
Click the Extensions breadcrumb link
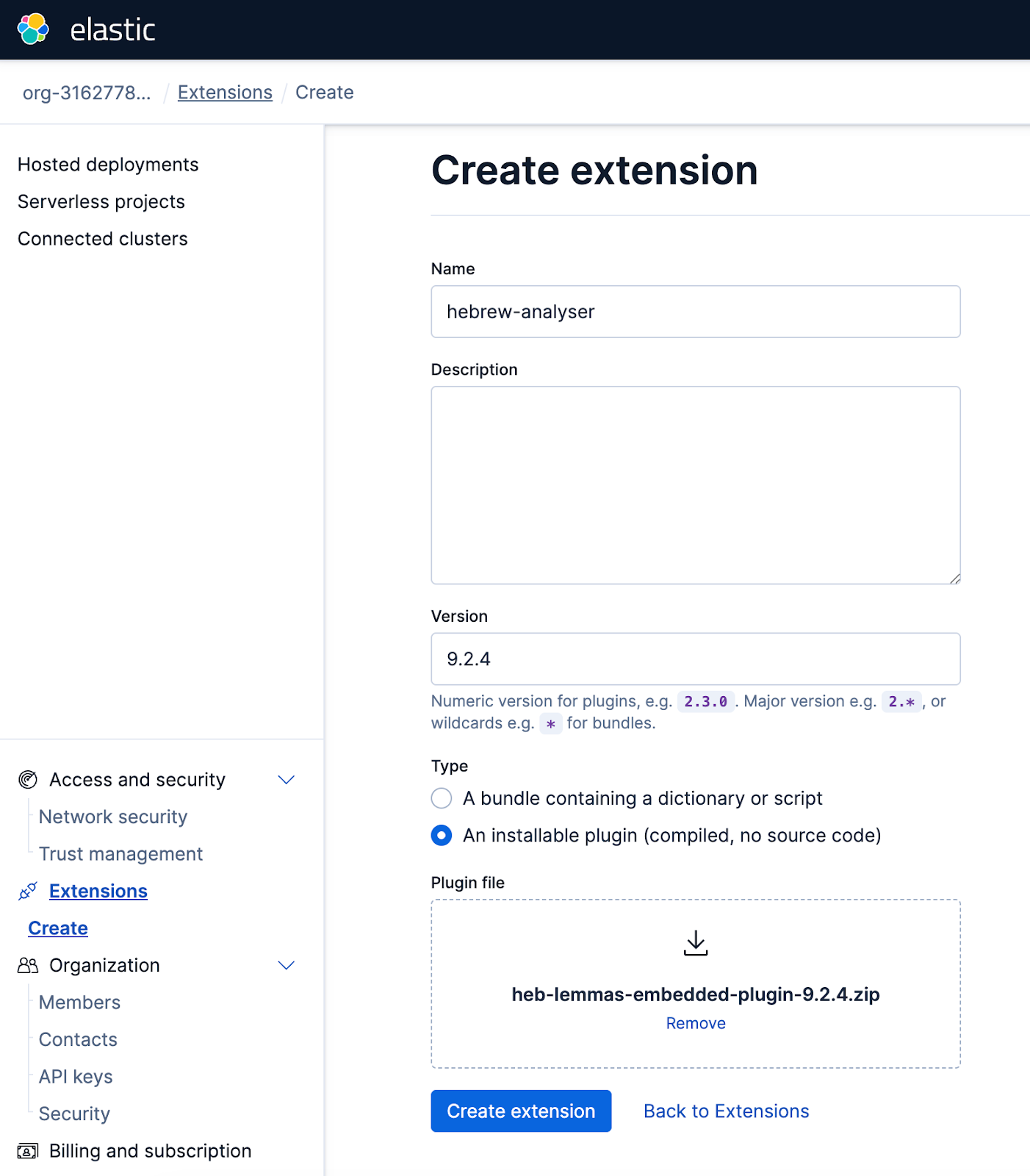[225, 93]
